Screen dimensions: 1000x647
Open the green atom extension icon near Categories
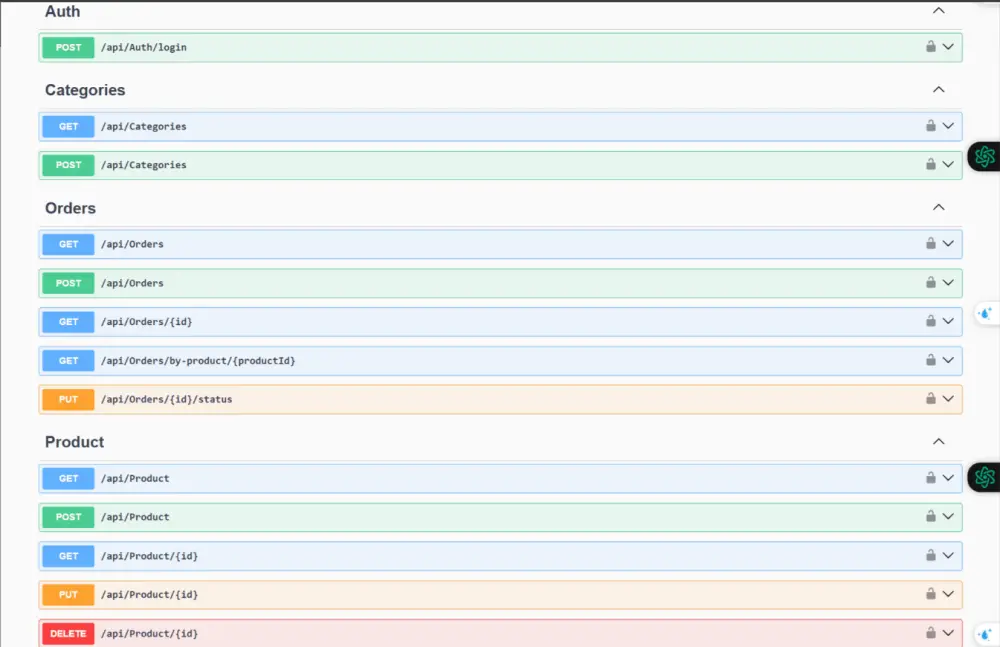[984, 157]
